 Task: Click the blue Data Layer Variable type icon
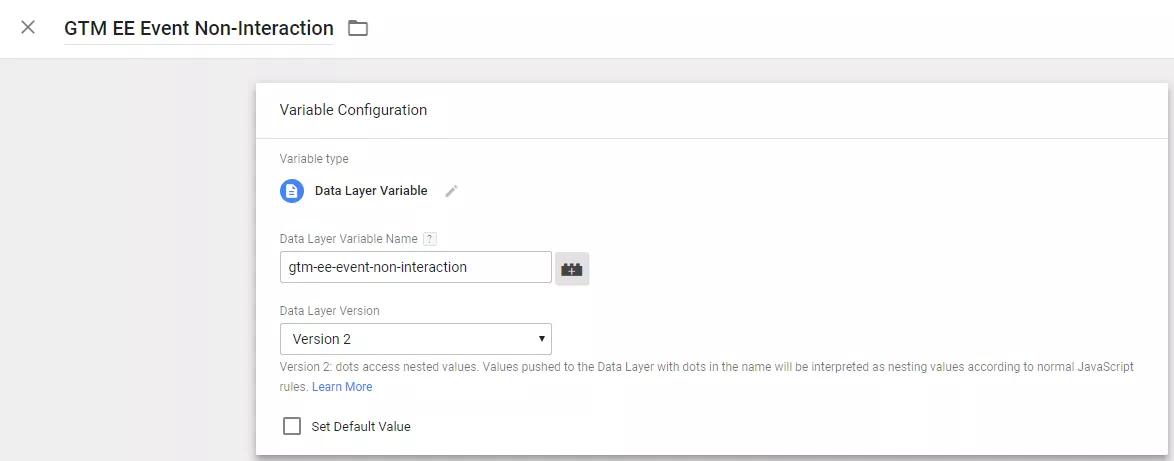[292, 191]
